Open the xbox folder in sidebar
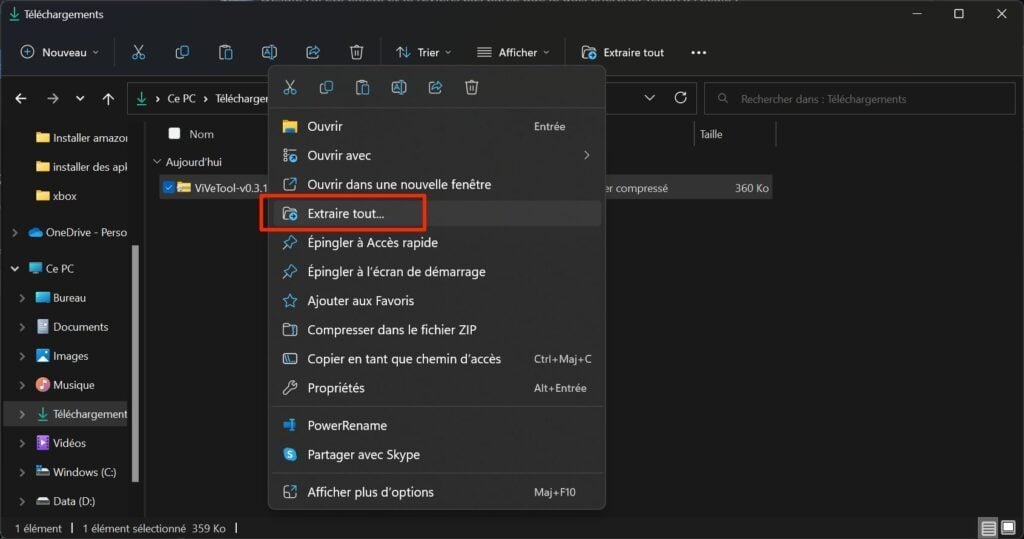Screen dimensions: 1024x539 click(x=57, y=196)
